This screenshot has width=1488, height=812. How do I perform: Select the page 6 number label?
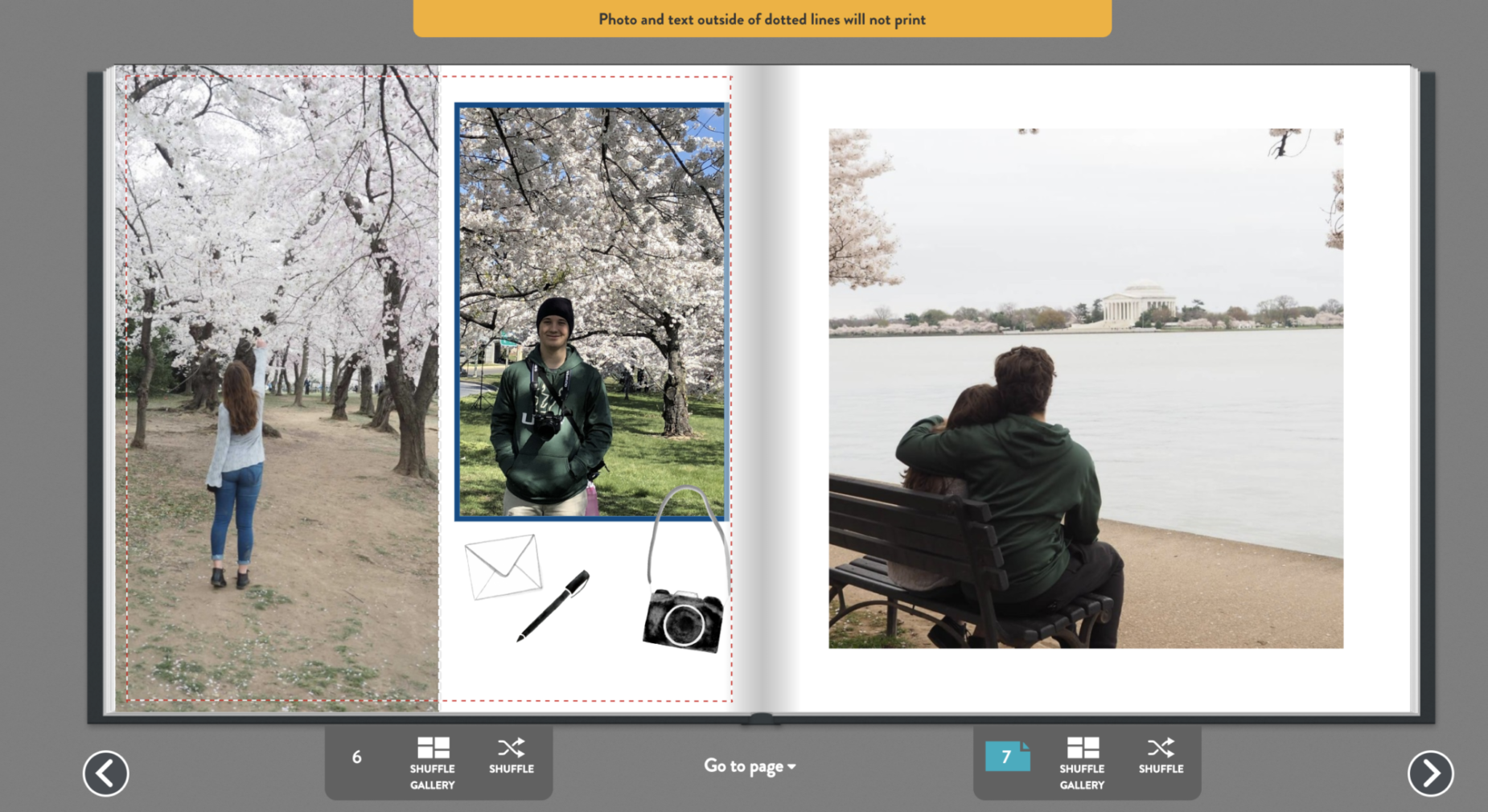pos(356,757)
